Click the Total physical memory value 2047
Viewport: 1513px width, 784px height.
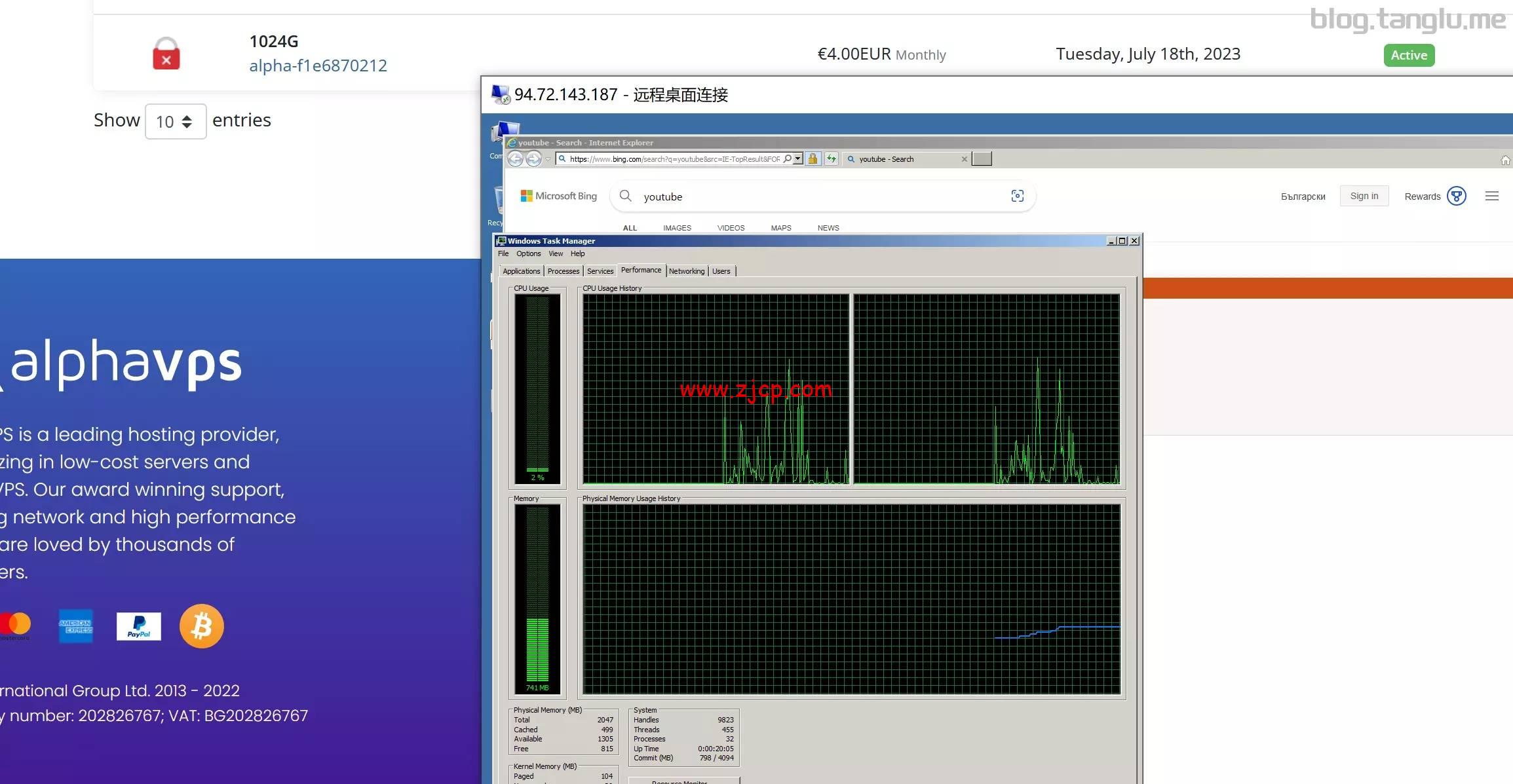pos(605,720)
